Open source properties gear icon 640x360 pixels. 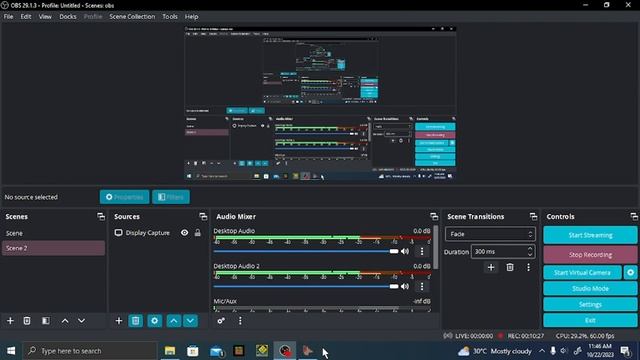click(x=155, y=321)
